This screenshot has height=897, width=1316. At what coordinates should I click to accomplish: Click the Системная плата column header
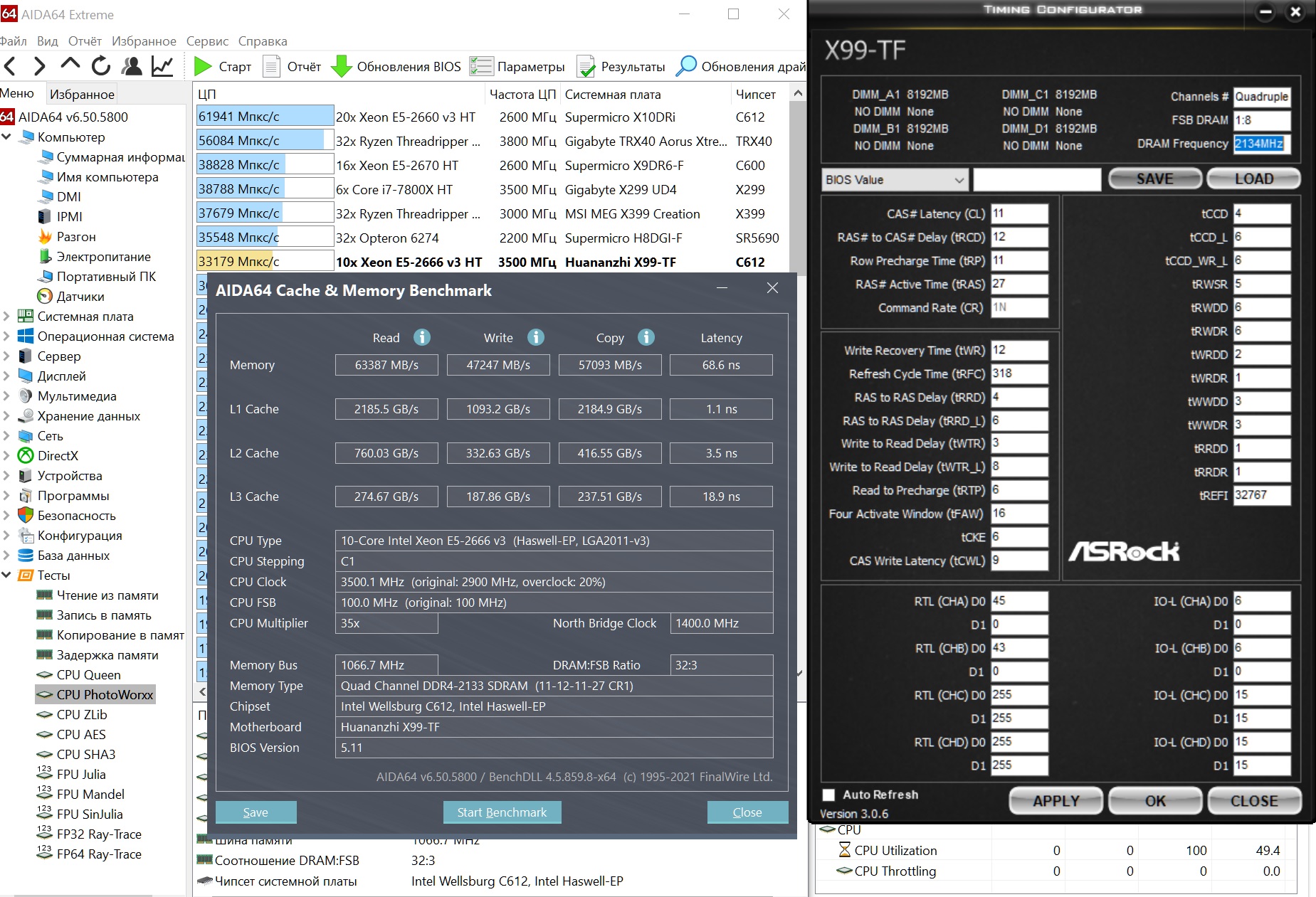[x=645, y=94]
